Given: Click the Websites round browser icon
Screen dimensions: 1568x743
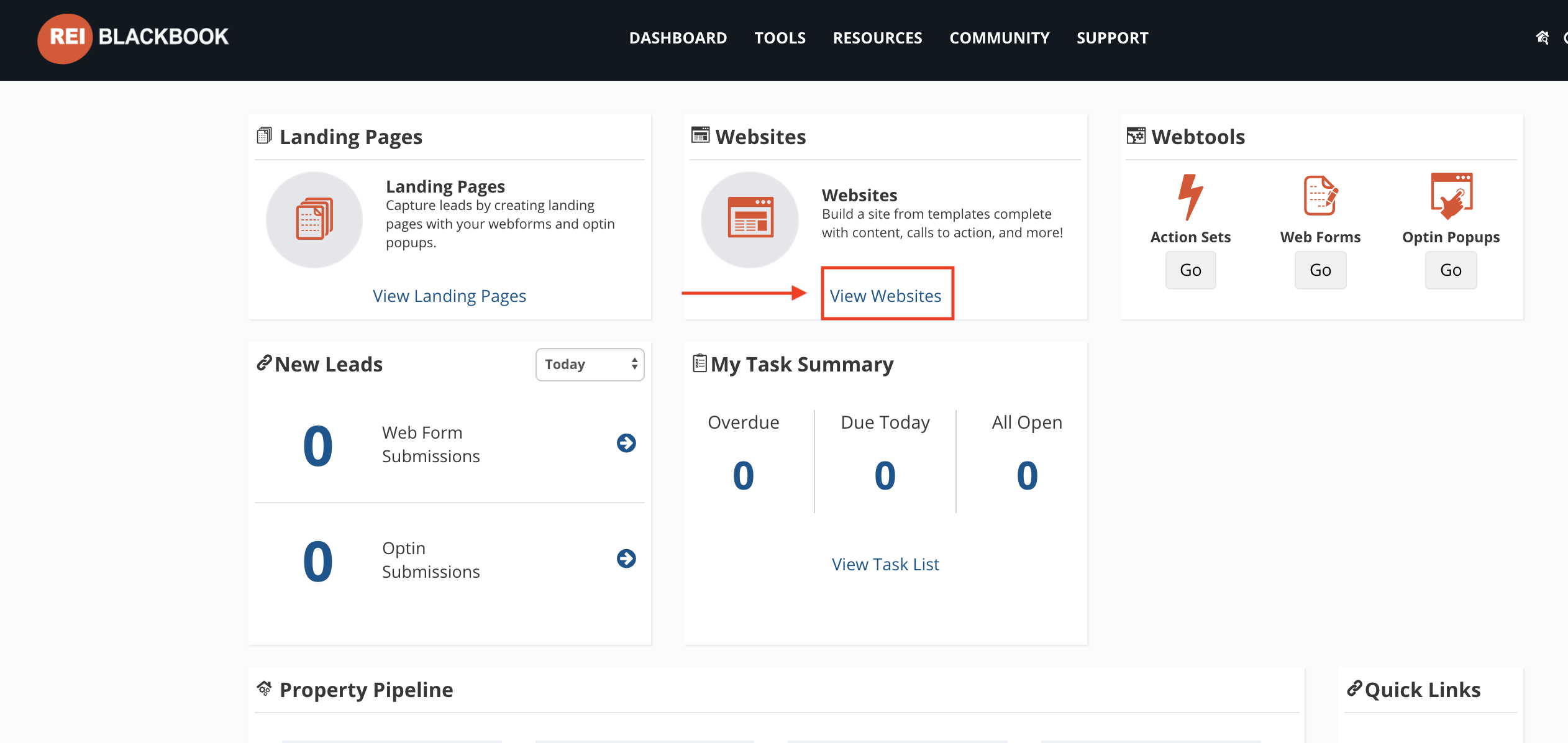Looking at the screenshot, I should point(750,219).
